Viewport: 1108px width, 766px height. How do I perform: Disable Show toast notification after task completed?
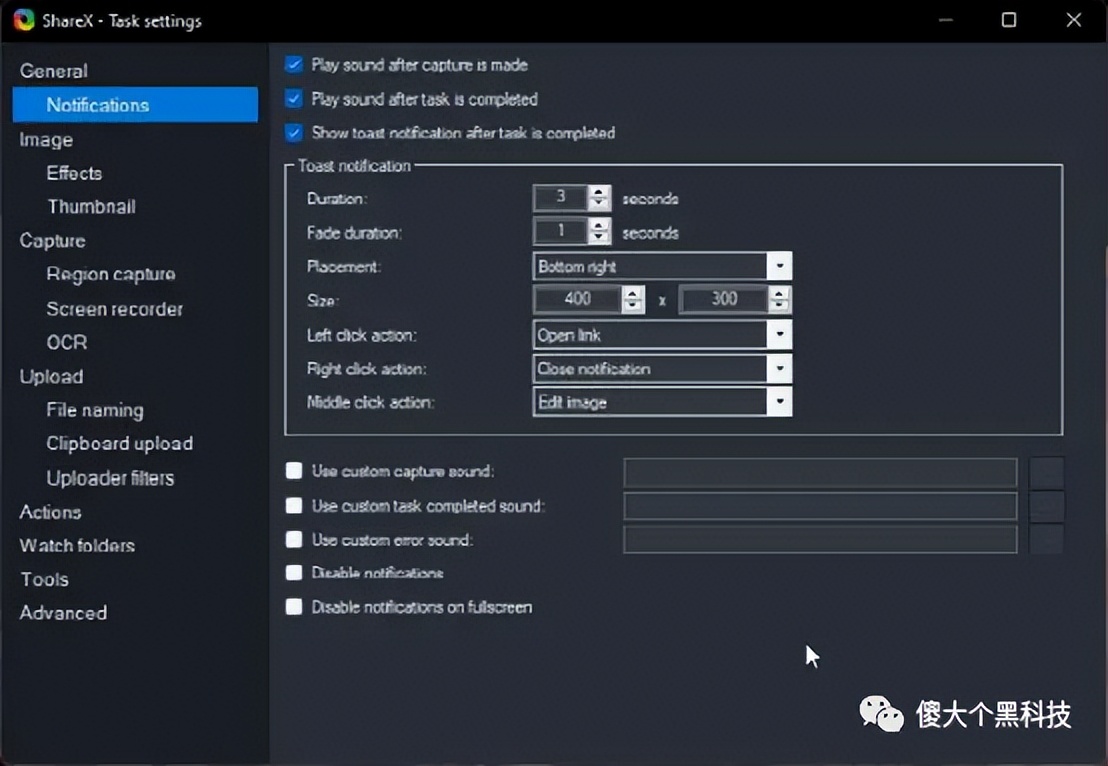[294, 133]
